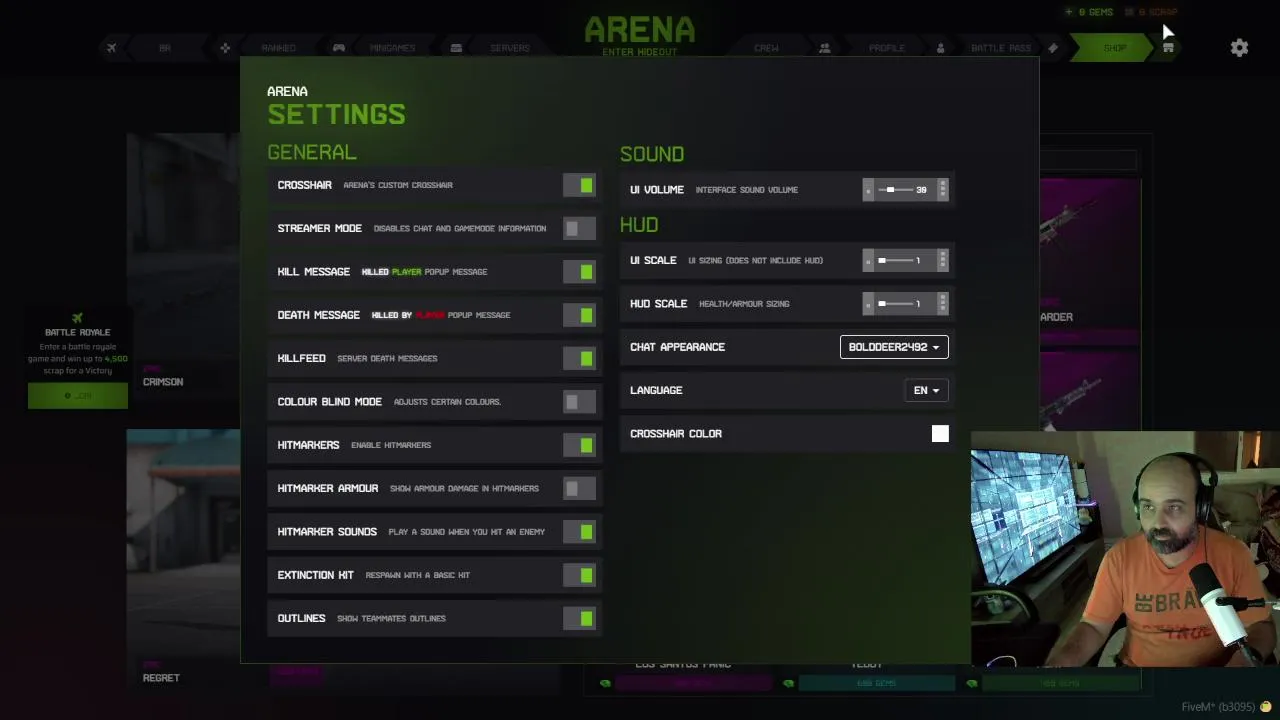Select the Crimson map thumbnail
The width and height of the screenshot is (1280, 720).
point(183,265)
